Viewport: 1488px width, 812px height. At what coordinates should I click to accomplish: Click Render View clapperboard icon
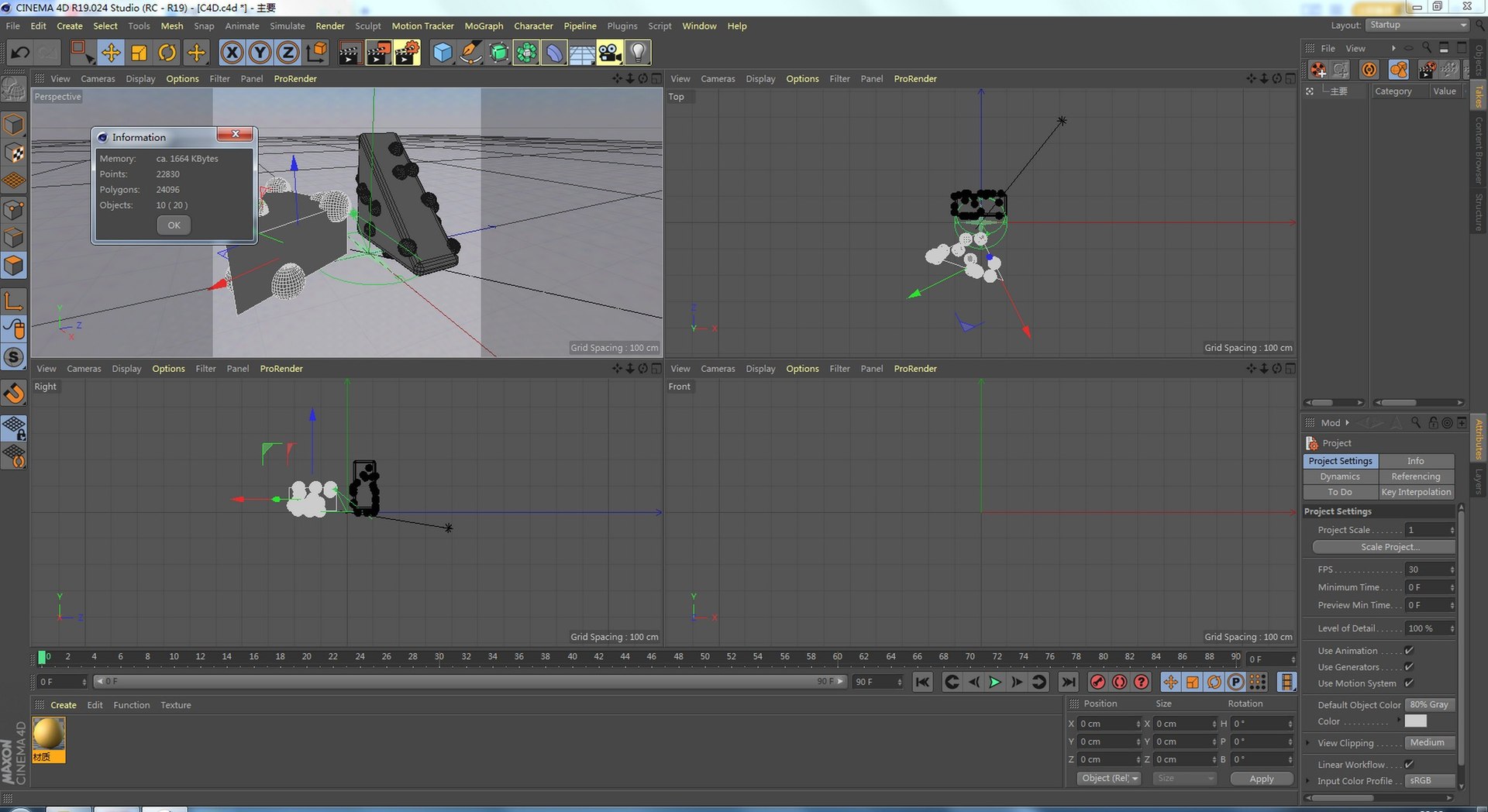(x=350, y=53)
